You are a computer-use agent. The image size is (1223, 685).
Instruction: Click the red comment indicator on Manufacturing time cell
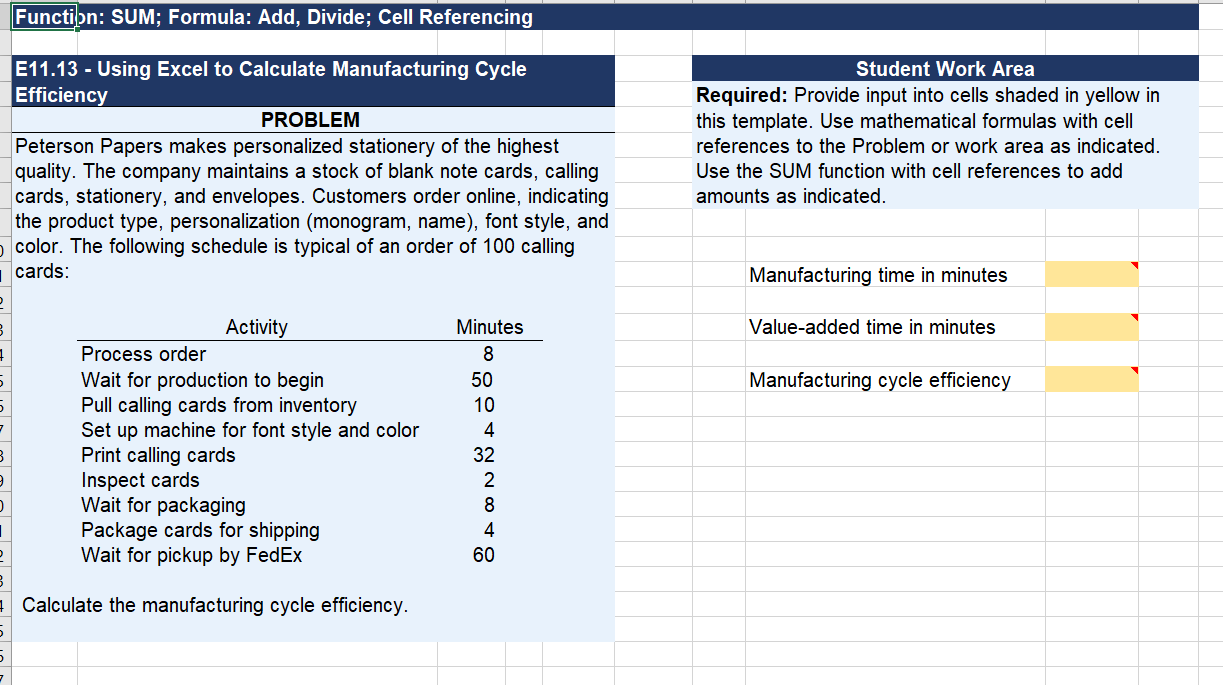tap(1136, 264)
